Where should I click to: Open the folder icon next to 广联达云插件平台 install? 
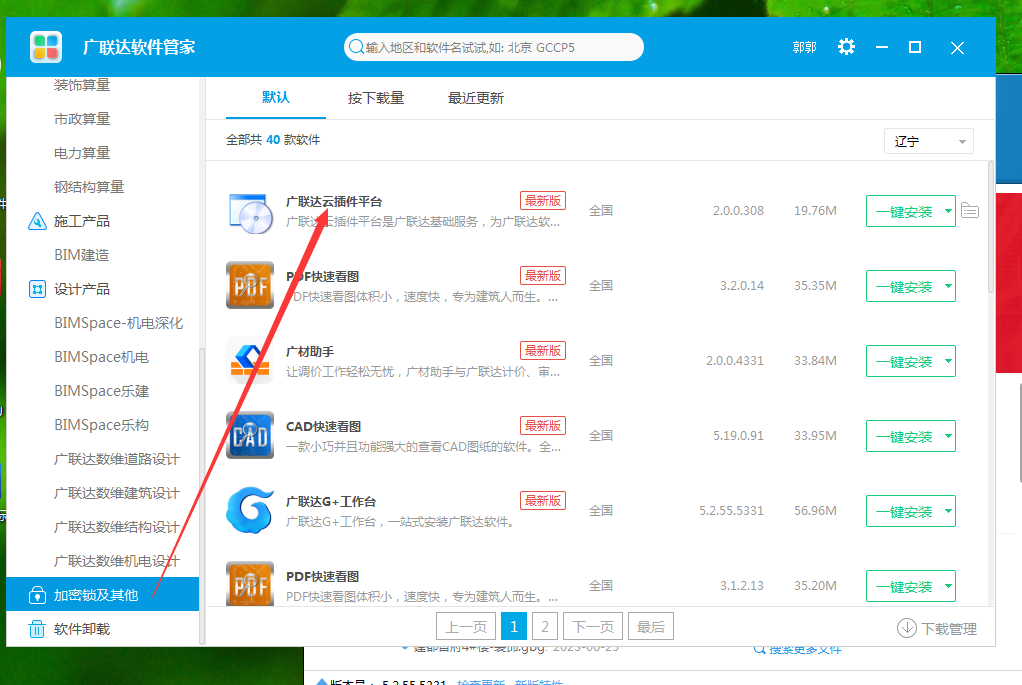click(970, 211)
